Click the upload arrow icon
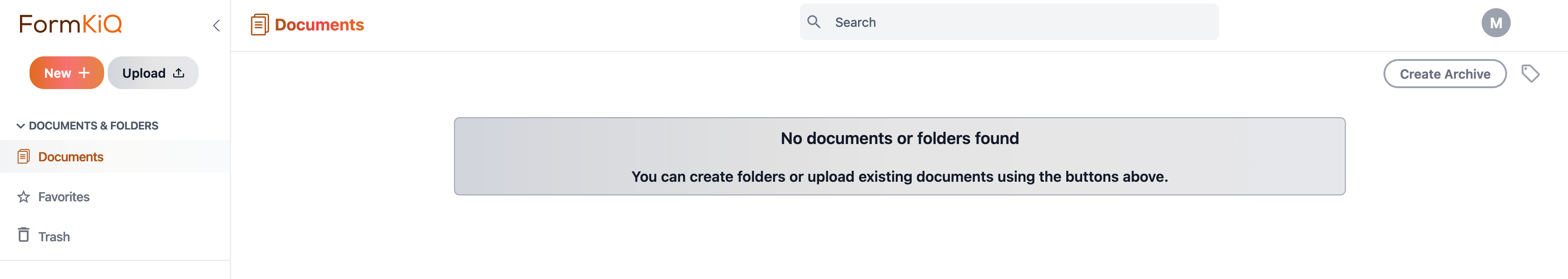1568x279 pixels. click(178, 73)
